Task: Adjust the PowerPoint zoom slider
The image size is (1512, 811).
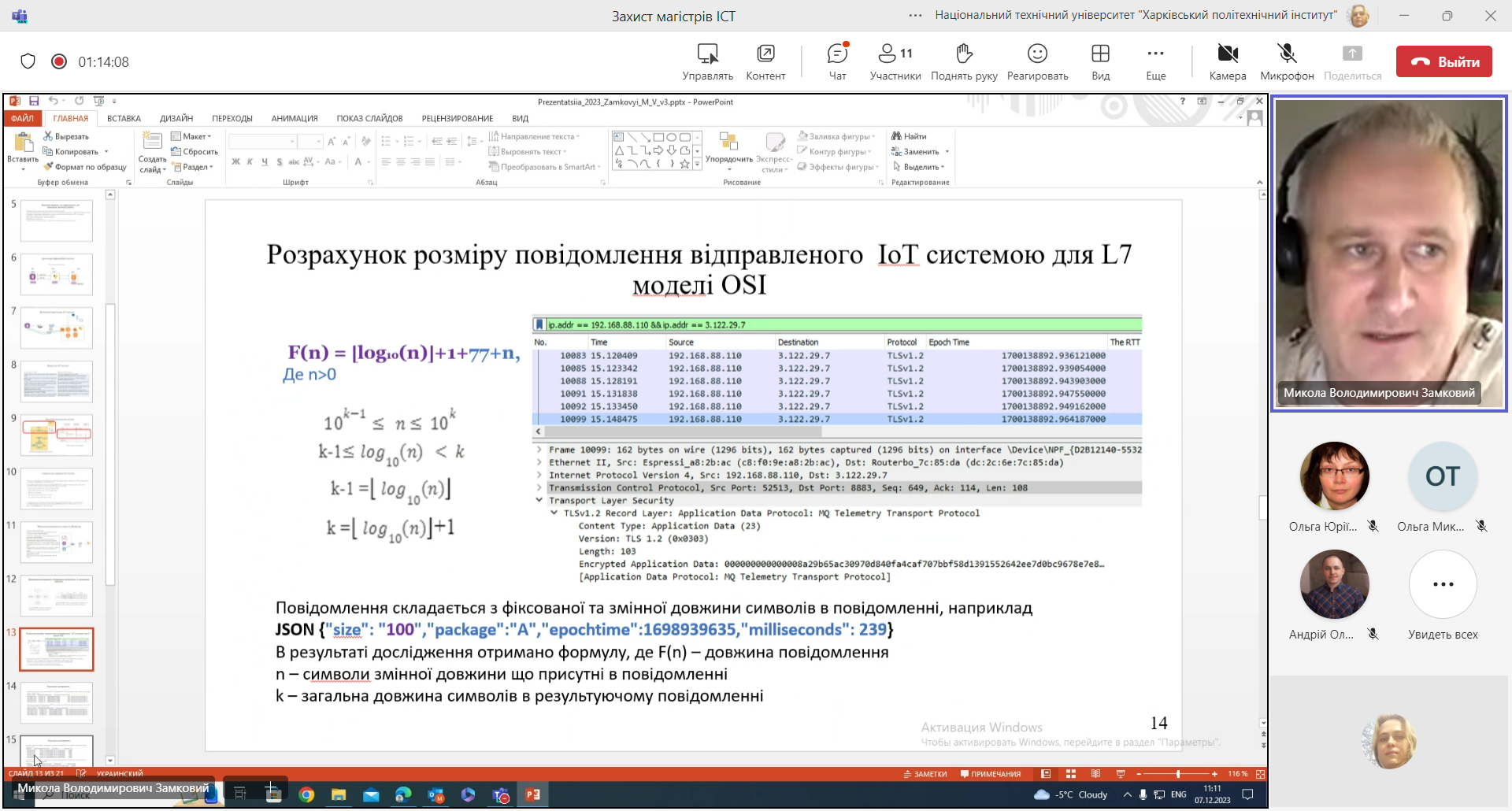Action: pyautogui.click(x=1177, y=774)
